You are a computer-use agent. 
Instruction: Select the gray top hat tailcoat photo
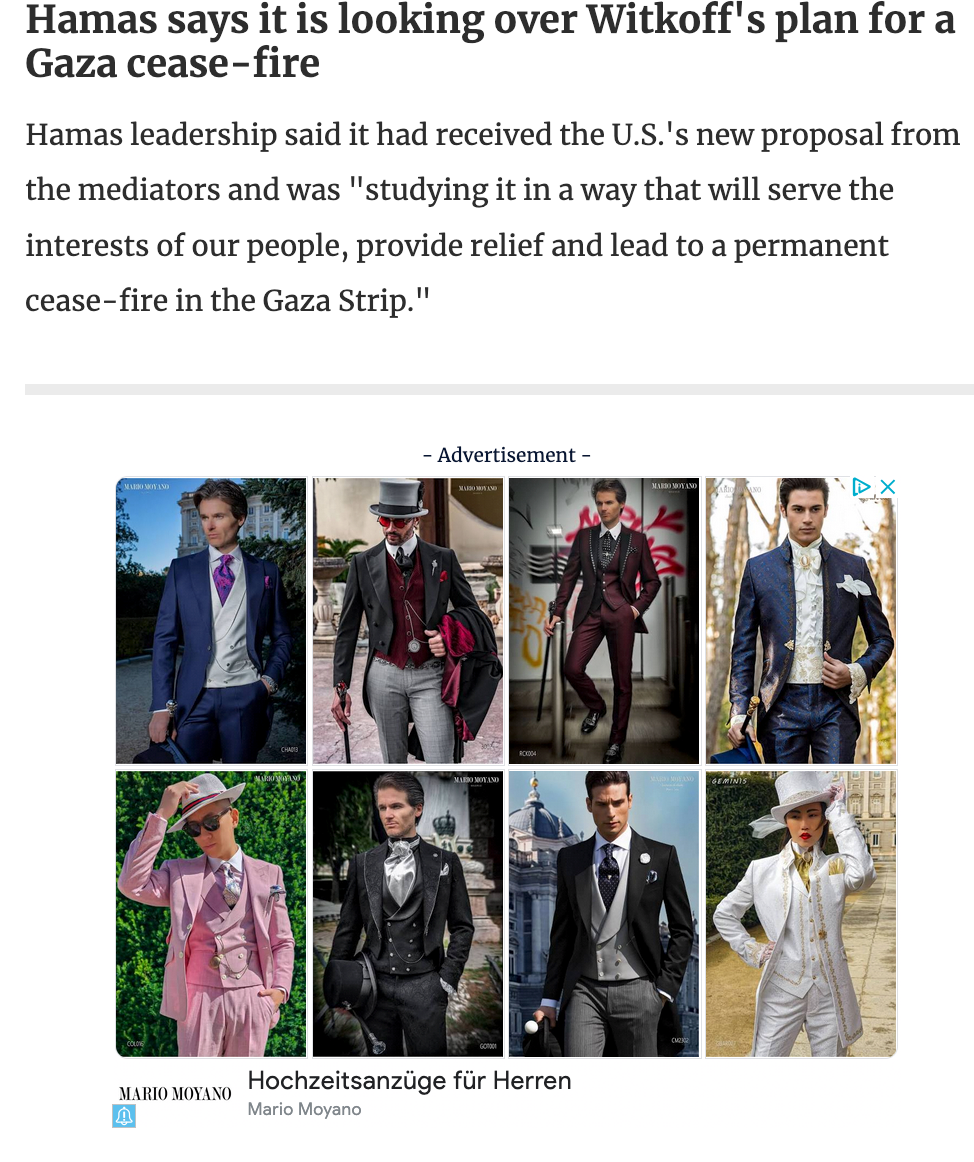point(408,620)
